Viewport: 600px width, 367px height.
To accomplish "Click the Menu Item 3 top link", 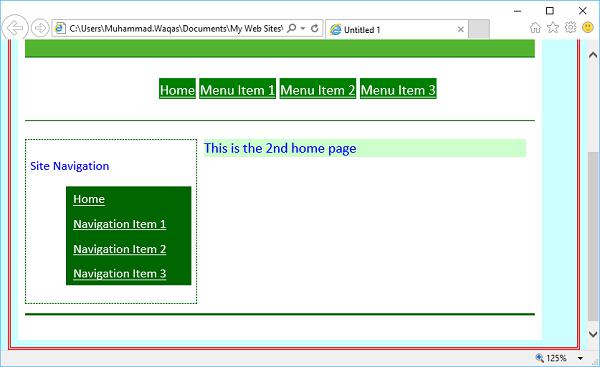I will tap(398, 90).
